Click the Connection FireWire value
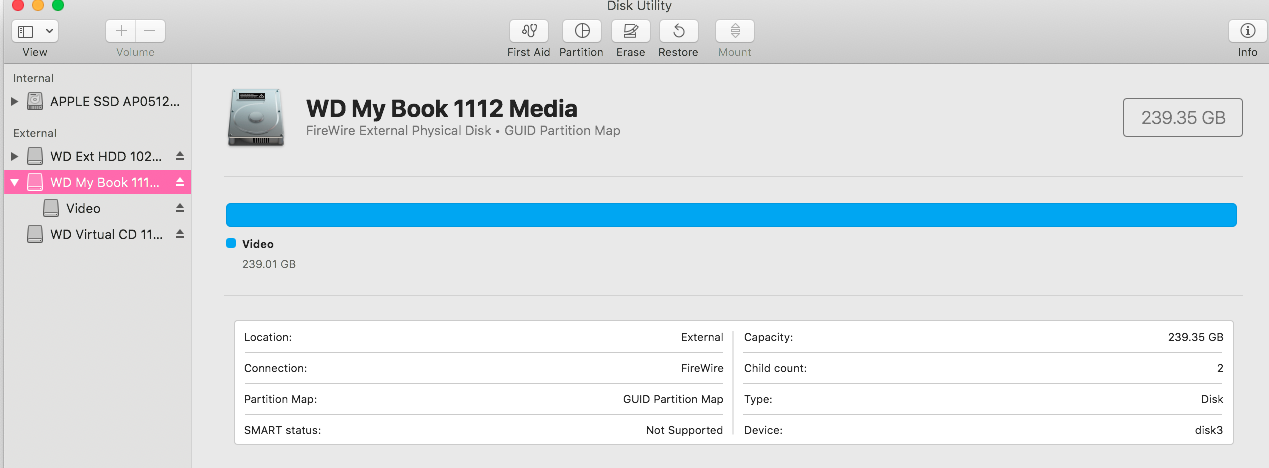The height and width of the screenshot is (468, 1269). [x=702, y=368]
